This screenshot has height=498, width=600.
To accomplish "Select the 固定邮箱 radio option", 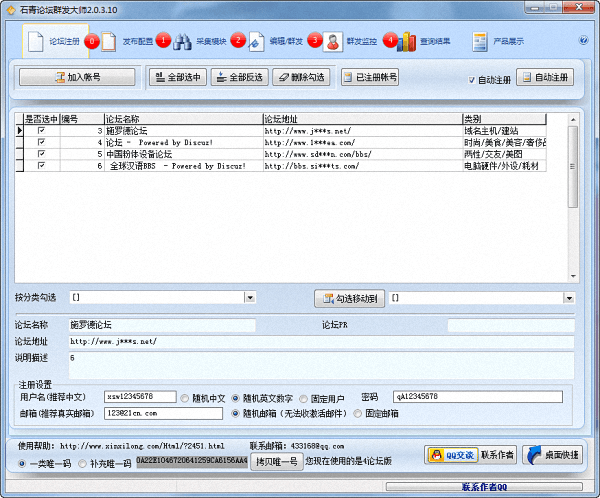I will pyautogui.click(x=358, y=413).
